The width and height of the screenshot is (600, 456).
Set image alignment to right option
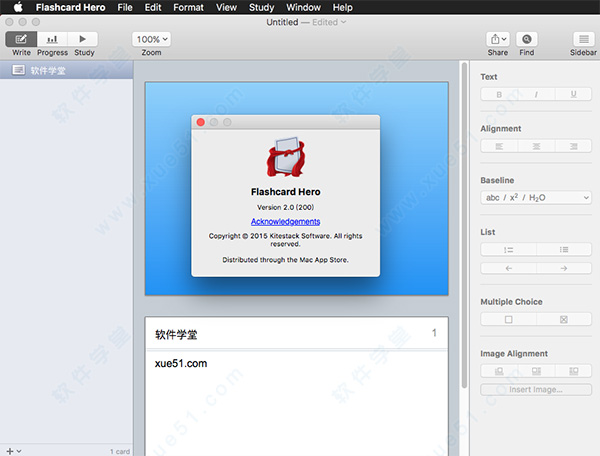coord(573,371)
